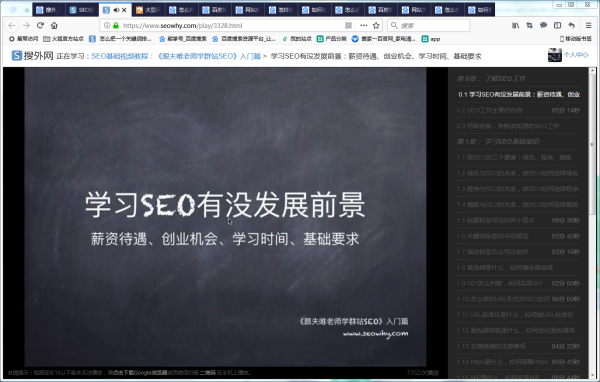The height and width of the screenshot is (382, 600).
Task: Select lesson 1.14 about Https
Action: (x=519, y=362)
